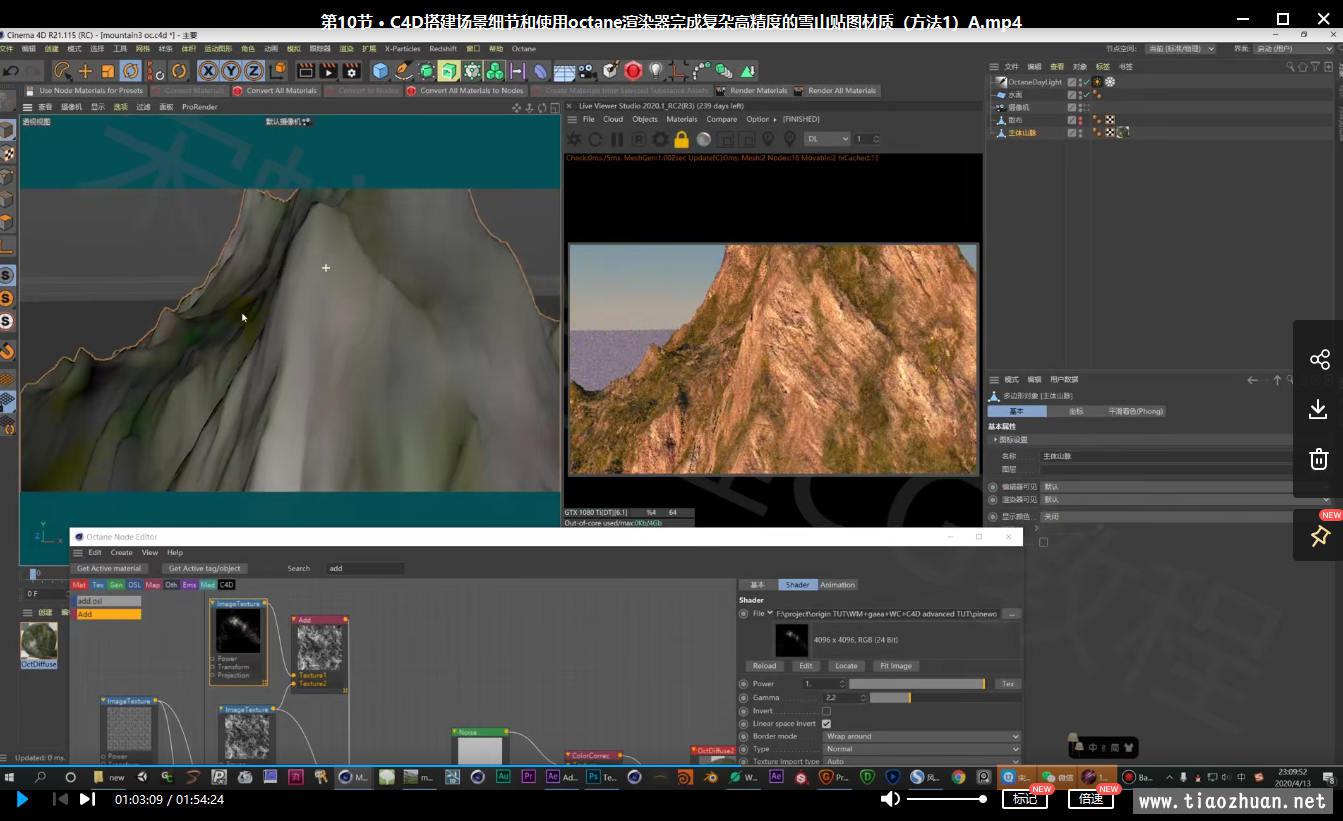The image size is (1343, 821).
Task: Open 编辑器可见 dropdown
Action: (1187, 487)
